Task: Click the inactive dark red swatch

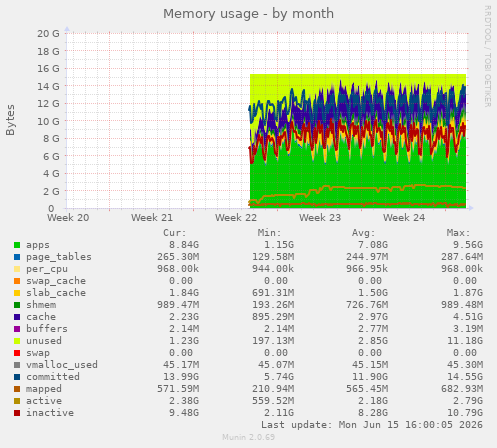Action: pos(17,413)
